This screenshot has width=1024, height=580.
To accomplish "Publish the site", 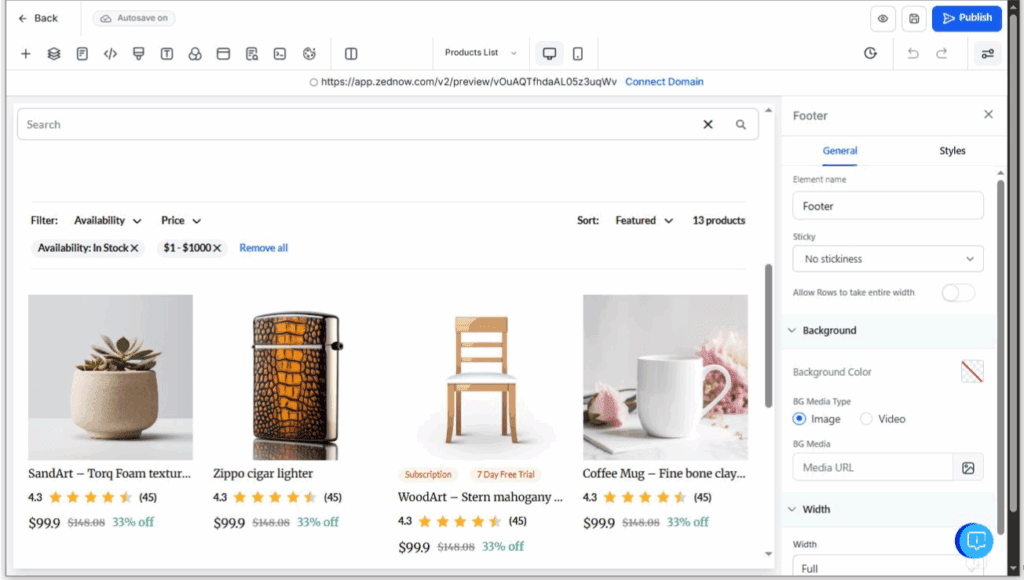I will pos(966,18).
